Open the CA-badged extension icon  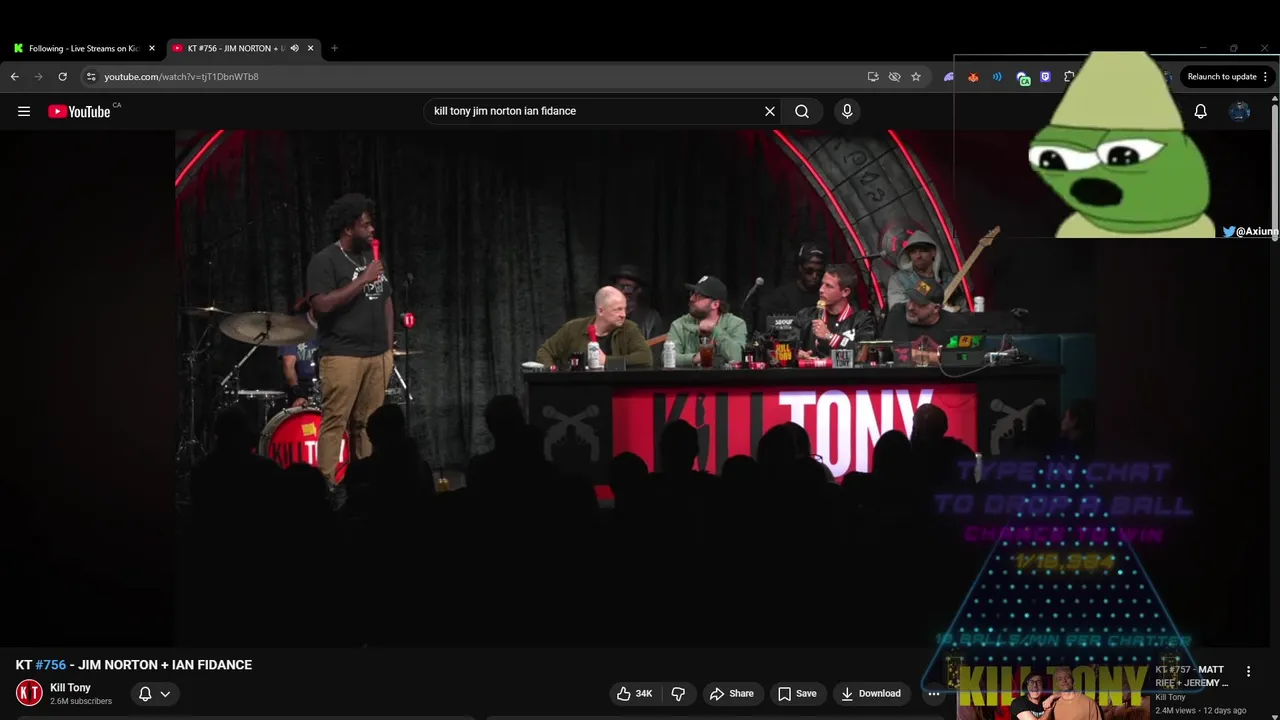tap(1022, 77)
